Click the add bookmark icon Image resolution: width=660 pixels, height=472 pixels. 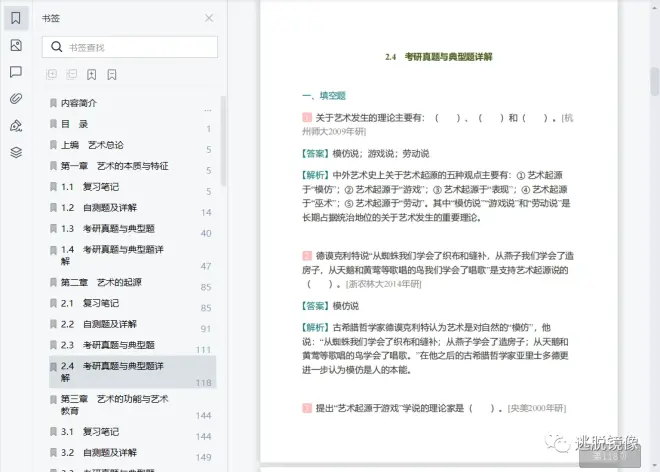coord(92,74)
